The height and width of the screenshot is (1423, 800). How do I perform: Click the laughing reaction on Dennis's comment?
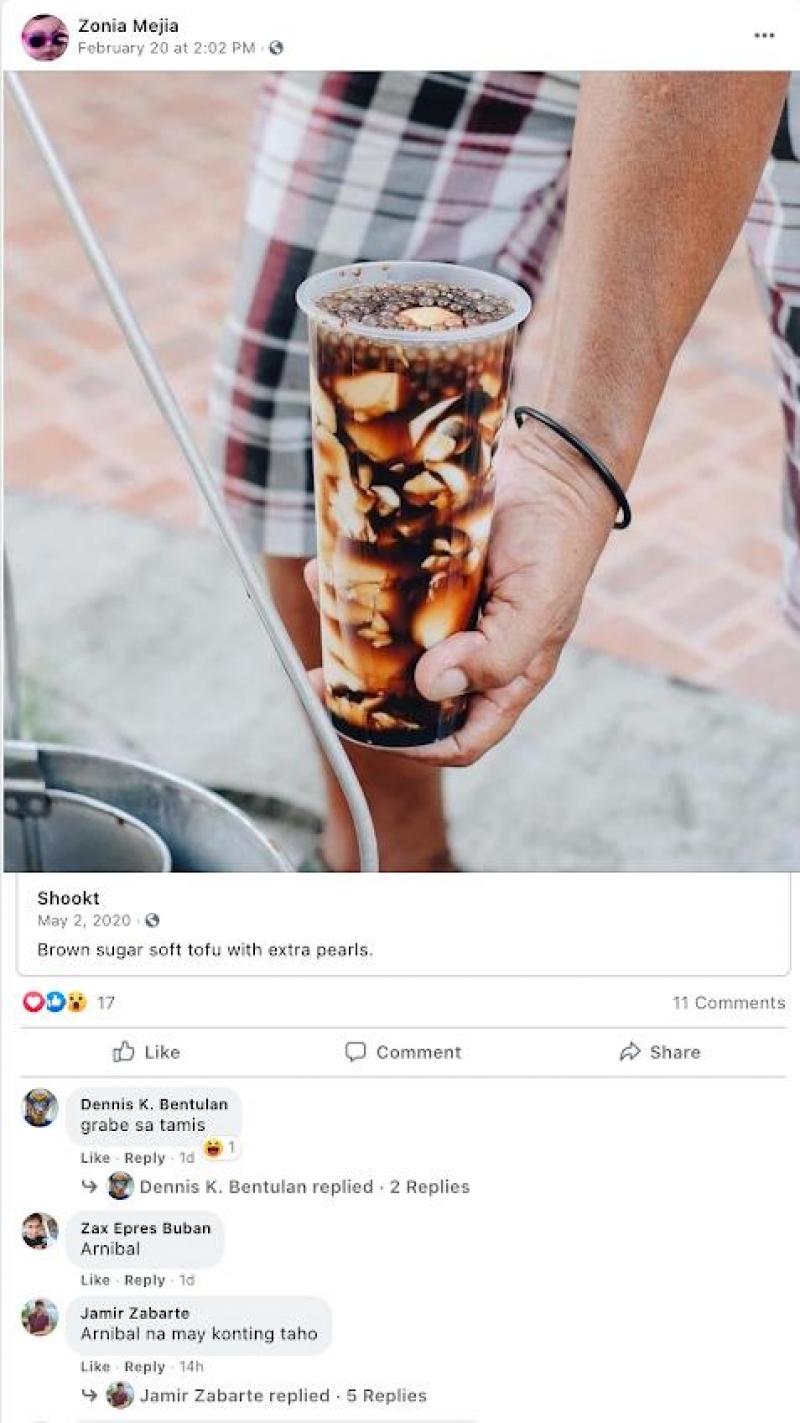click(x=214, y=1148)
